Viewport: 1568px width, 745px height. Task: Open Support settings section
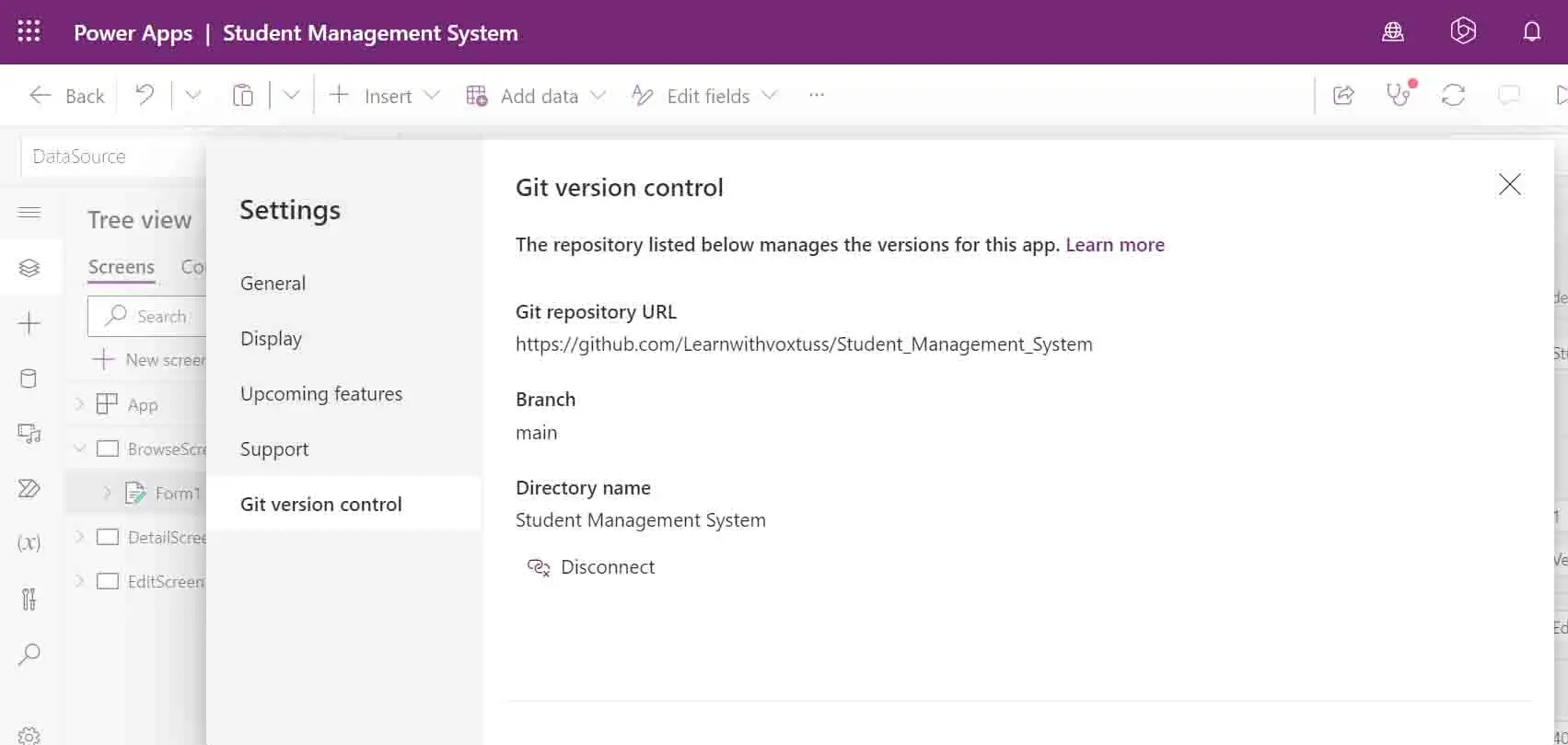pos(274,449)
